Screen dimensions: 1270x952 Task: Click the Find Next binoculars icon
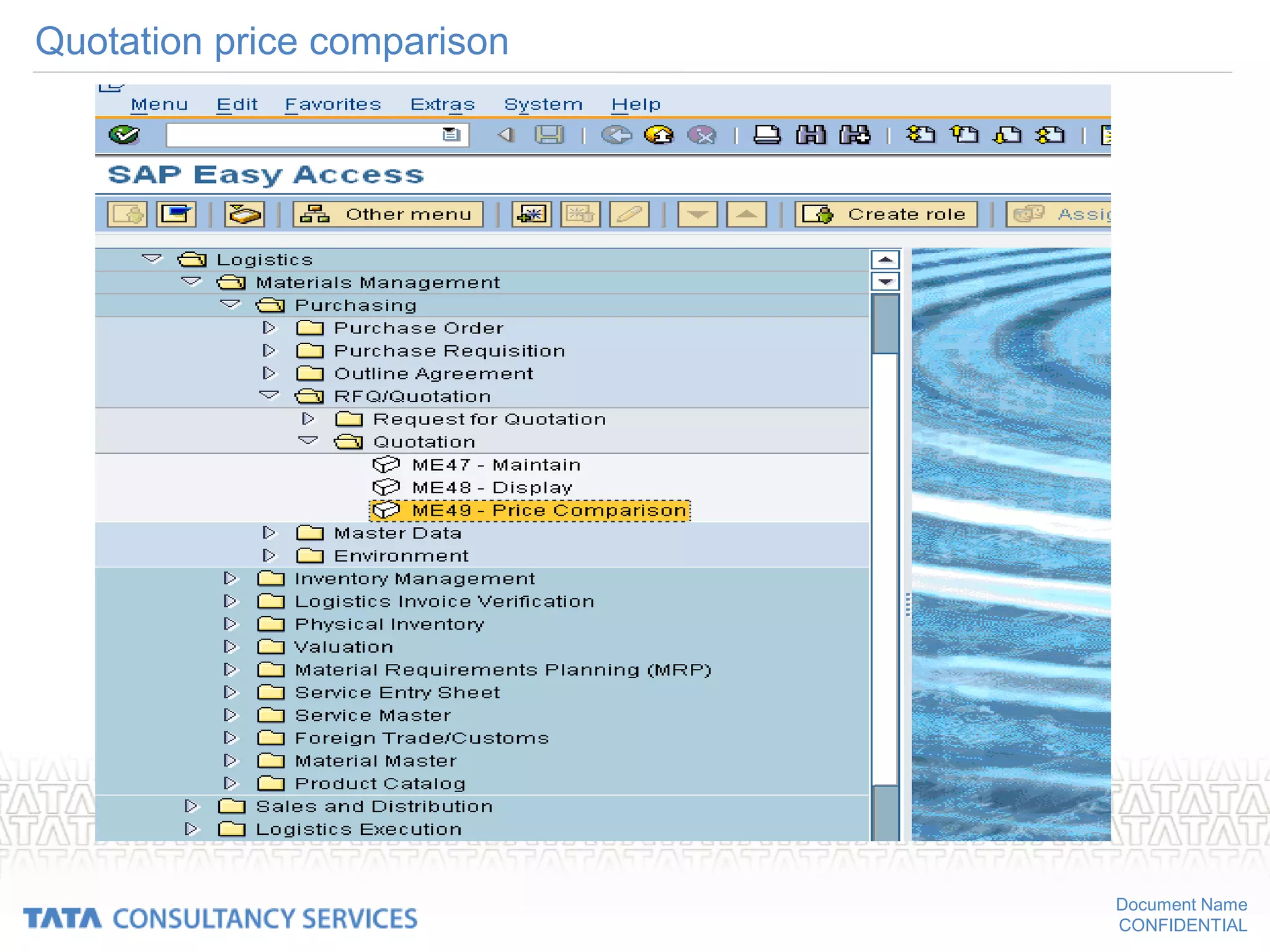[x=855, y=134]
